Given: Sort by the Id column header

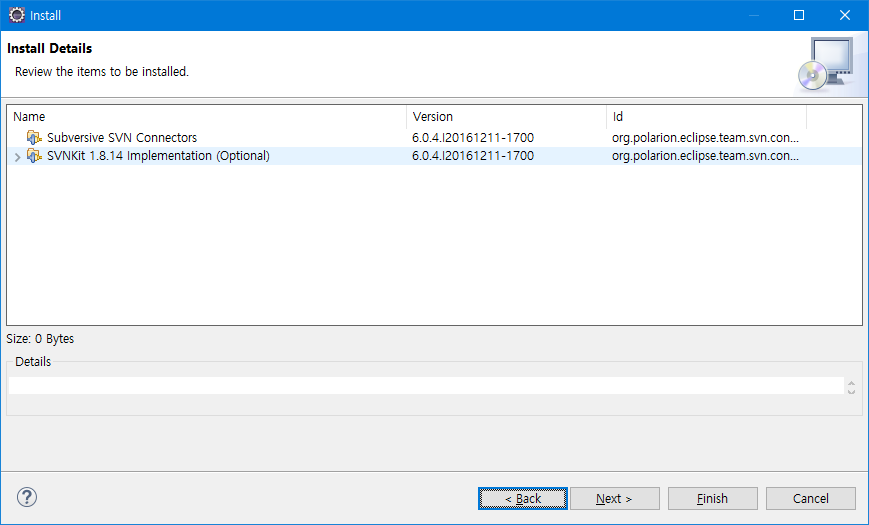Looking at the screenshot, I should click(x=707, y=116).
